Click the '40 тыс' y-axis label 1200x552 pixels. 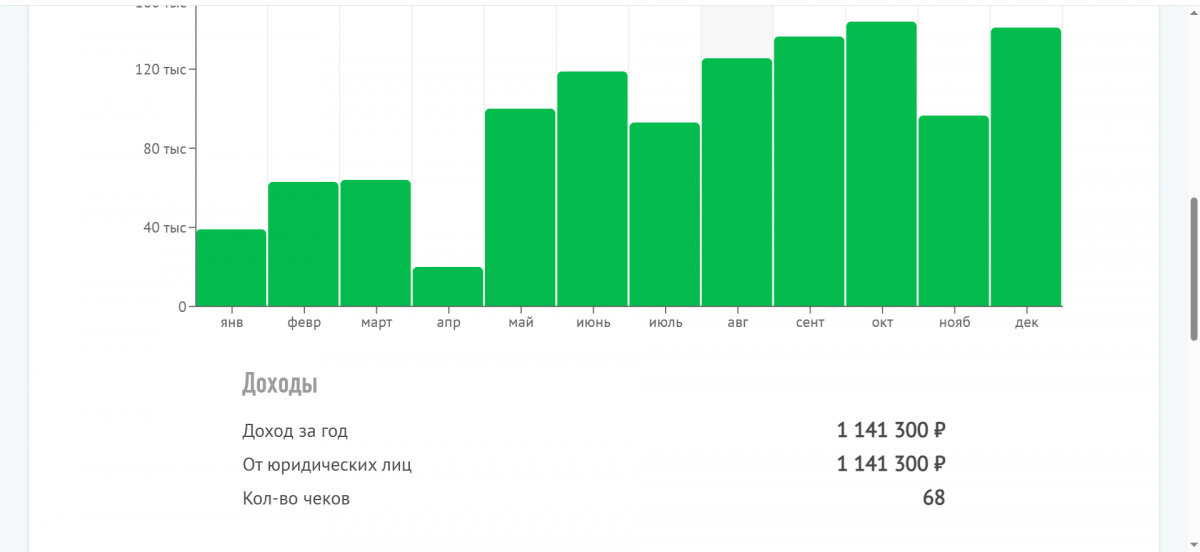(164, 227)
